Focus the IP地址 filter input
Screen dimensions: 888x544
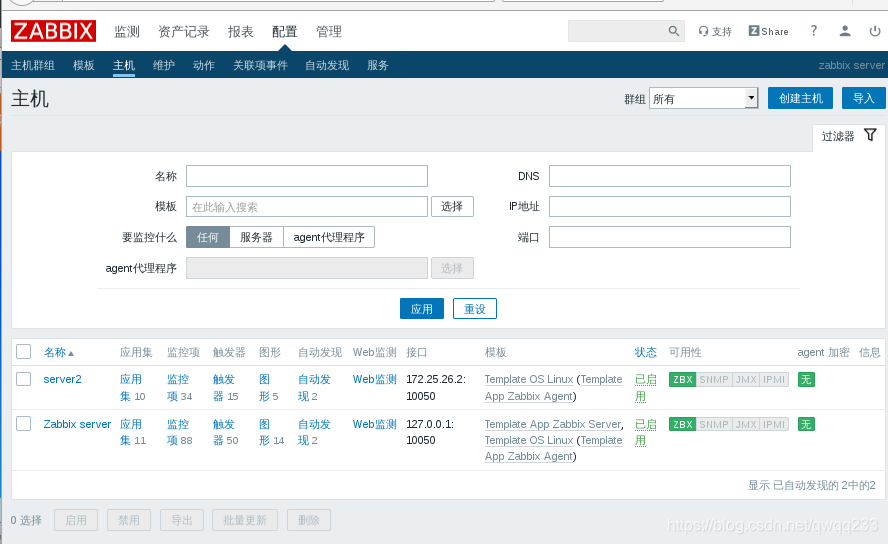(670, 207)
